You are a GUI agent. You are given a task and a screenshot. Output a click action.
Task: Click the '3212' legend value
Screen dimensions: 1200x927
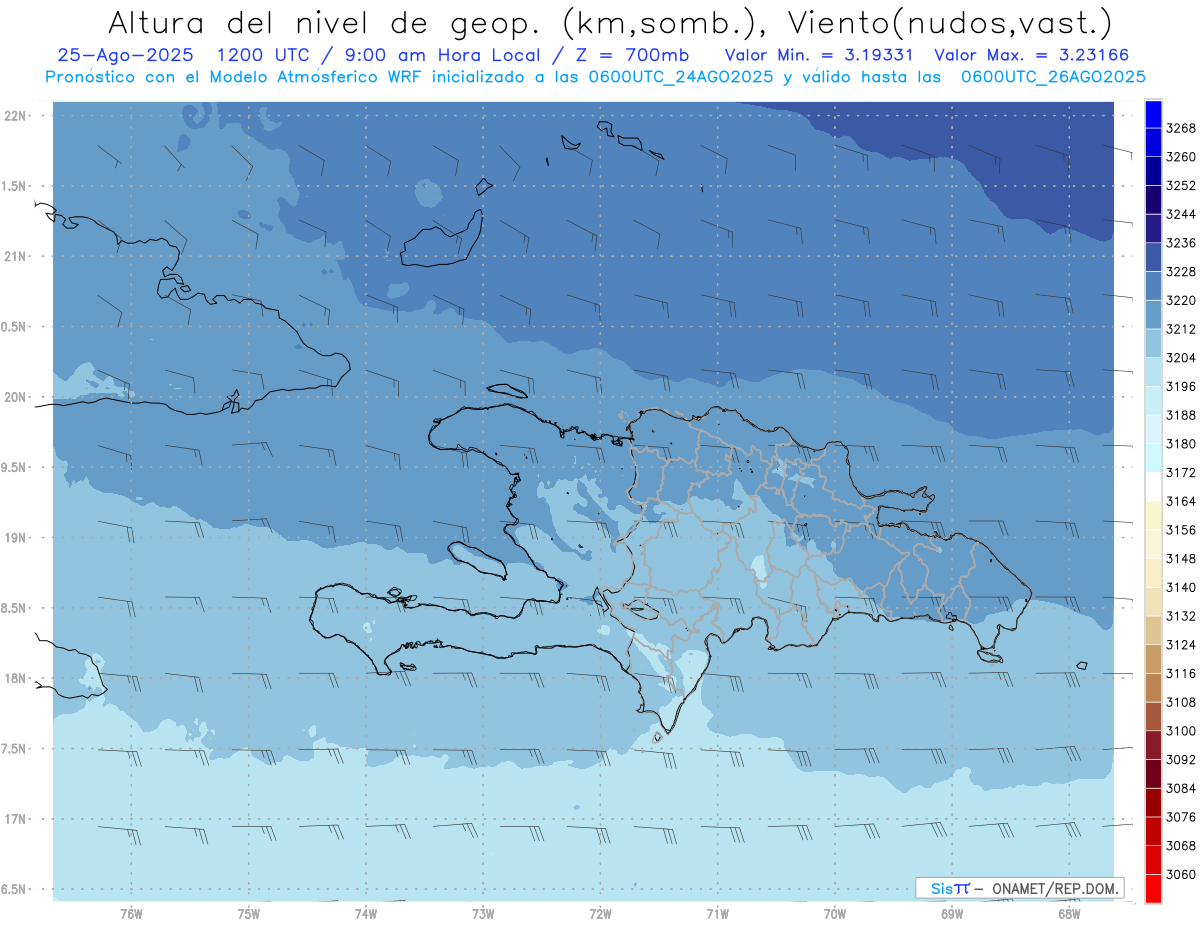point(1181,329)
